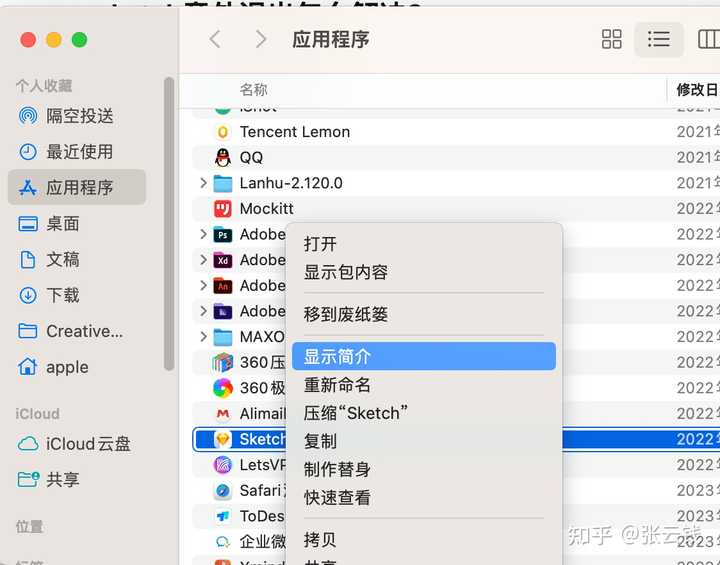Viewport: 720px width, 565px height.
Task: Choose 打开 from context menu
Action: coord(424,244)
